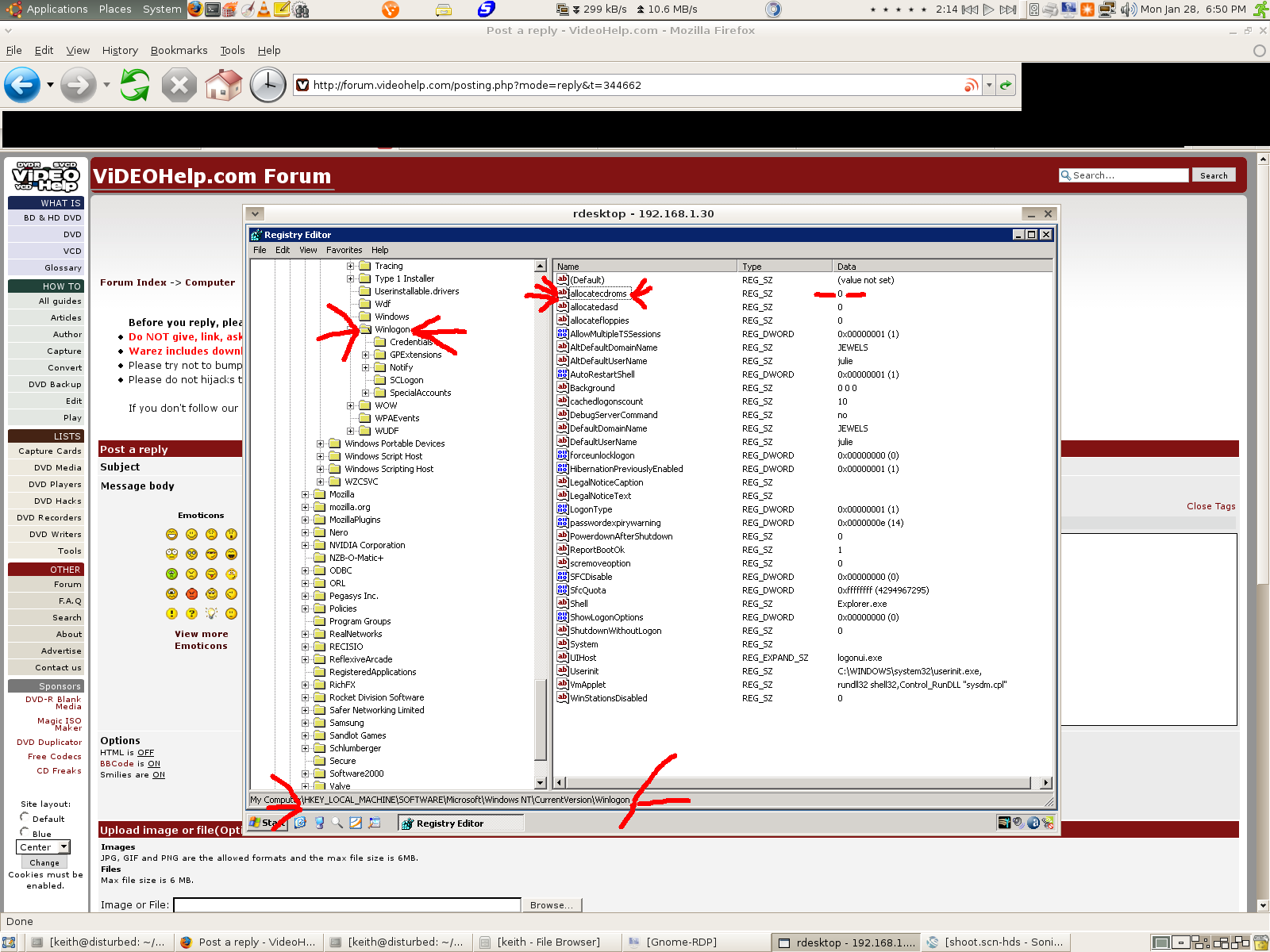Click the magnifier search quick launch icon
This screenshot has width=1270, height=952.
click(337, 823)
